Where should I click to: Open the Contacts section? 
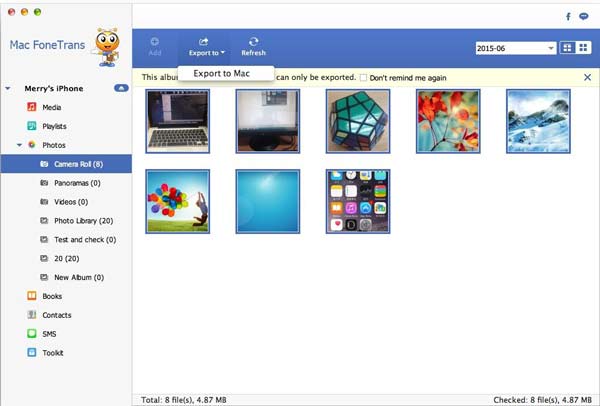(x=55, y=315)
